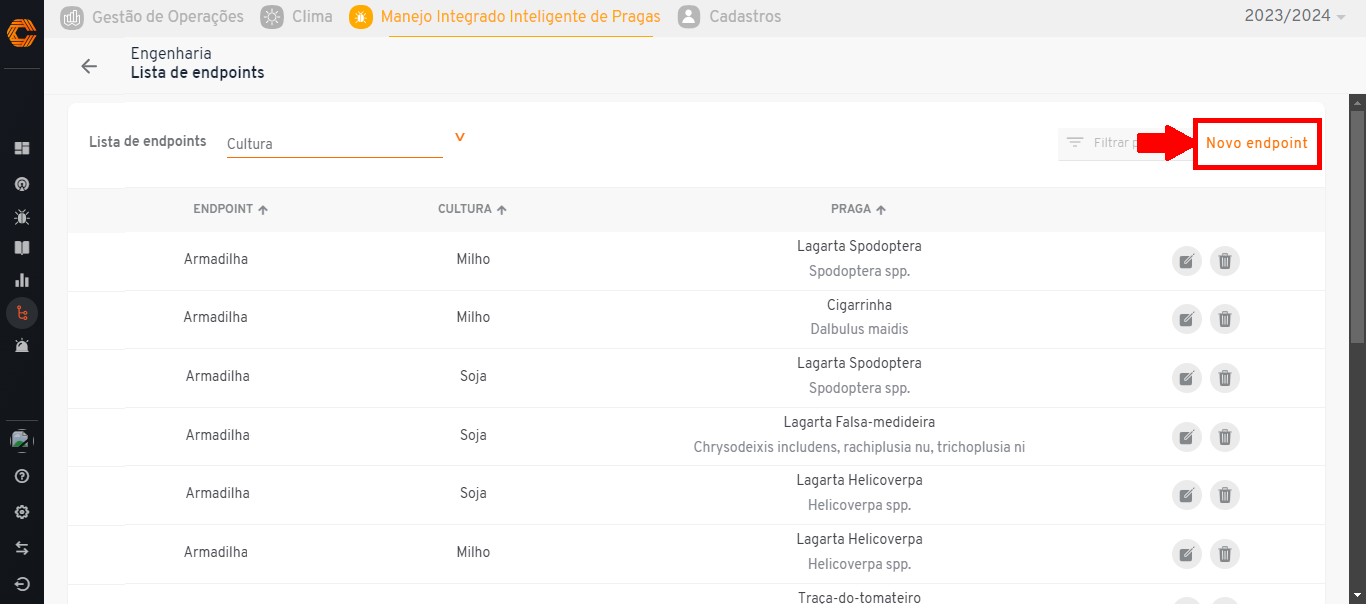Delete the Cigarrinha endpoint row
The height and width of the screenshot is (604, 1366).
pyautogui.click(x=1225, y=319)
